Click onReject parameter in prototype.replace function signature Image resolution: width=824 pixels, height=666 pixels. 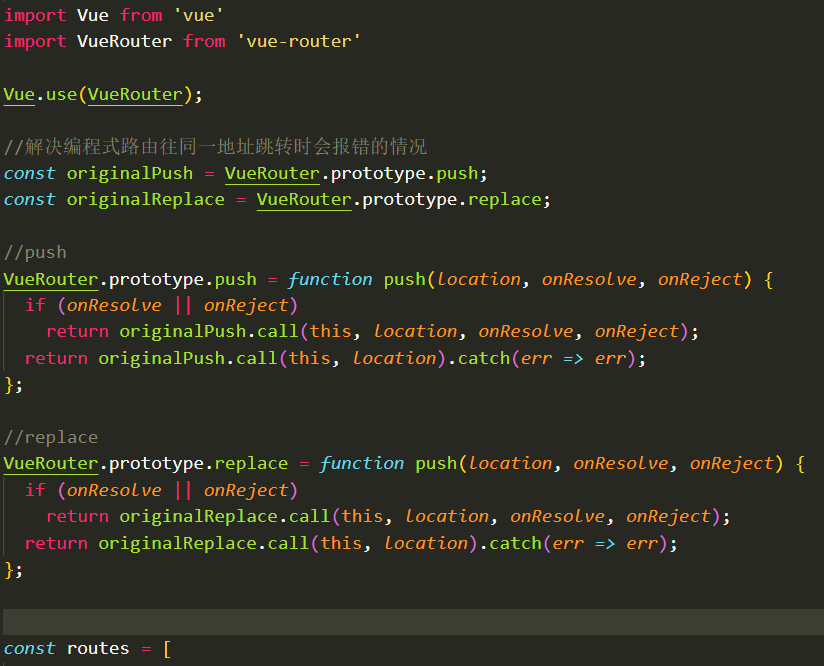tap(732, 464)
